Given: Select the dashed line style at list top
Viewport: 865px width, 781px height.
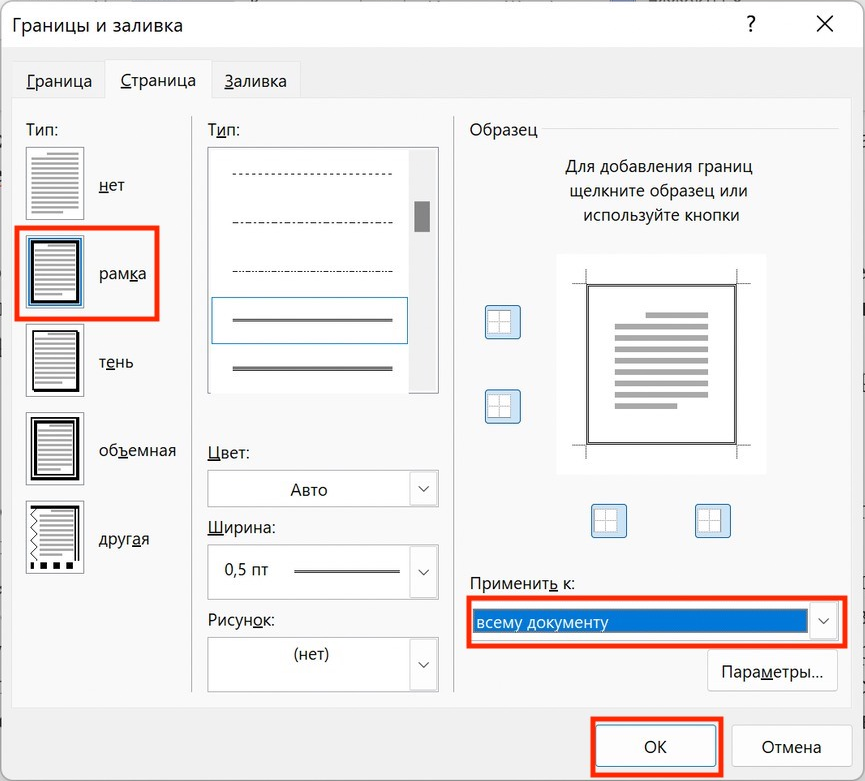Looking at the screenshot, I should (309, 174).
